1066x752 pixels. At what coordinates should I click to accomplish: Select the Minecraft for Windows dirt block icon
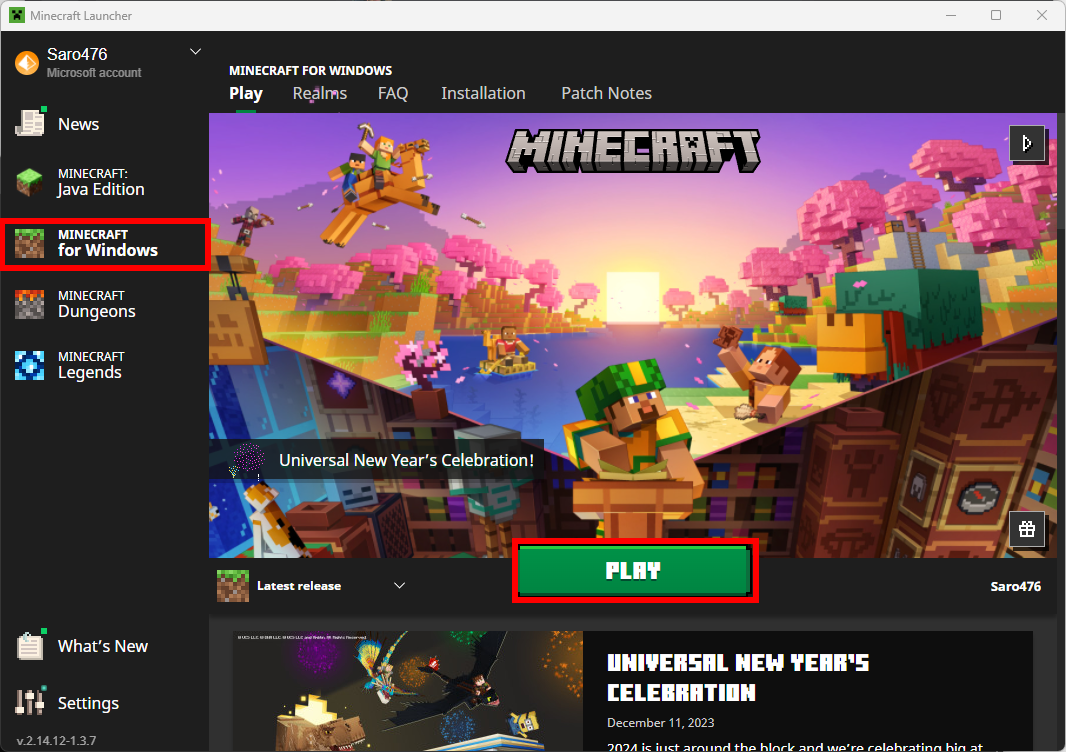(29, 243)
